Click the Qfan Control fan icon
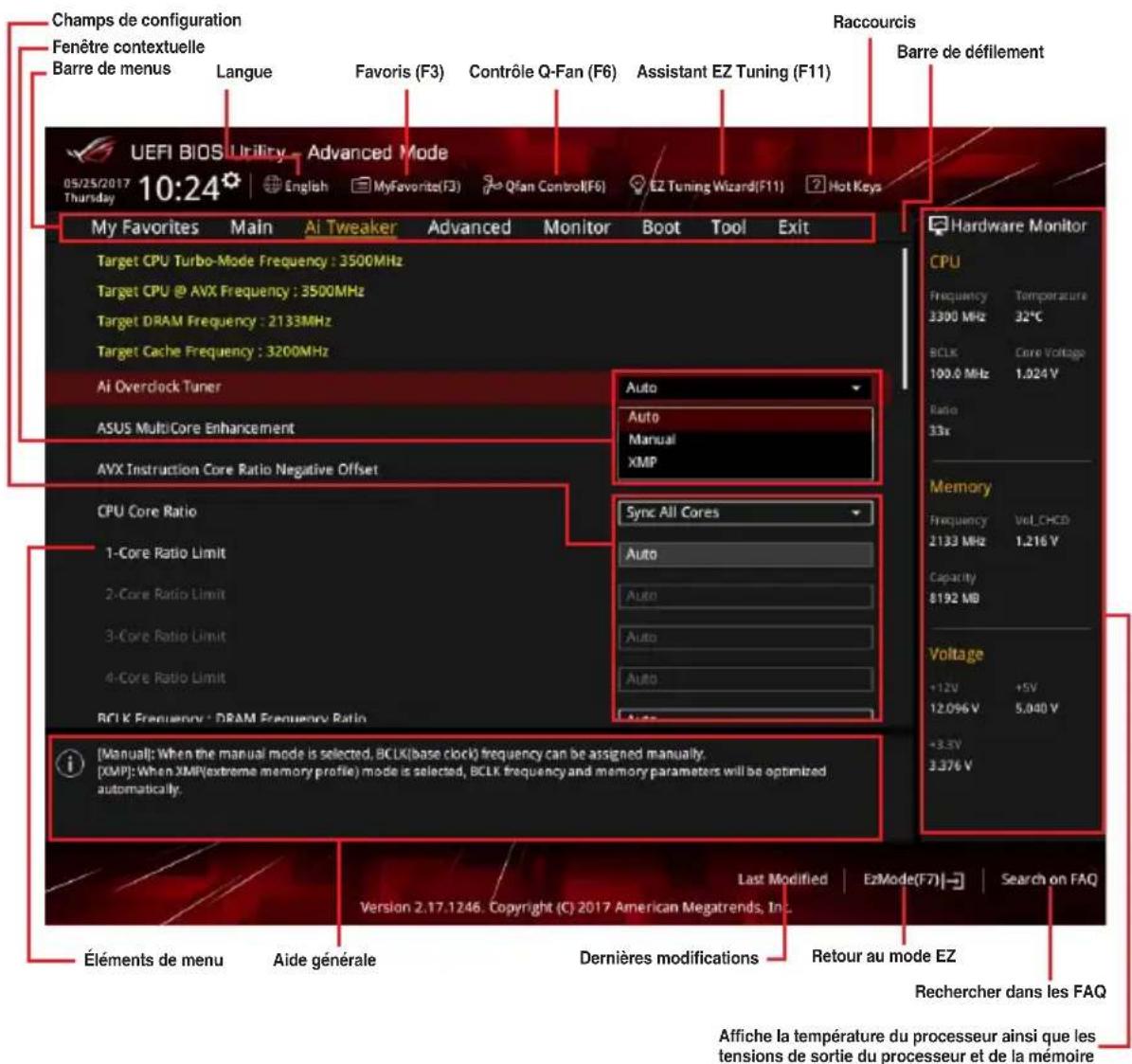Image resolution: width=1132 pixels, height=1064 pixels. pos(492,186)
